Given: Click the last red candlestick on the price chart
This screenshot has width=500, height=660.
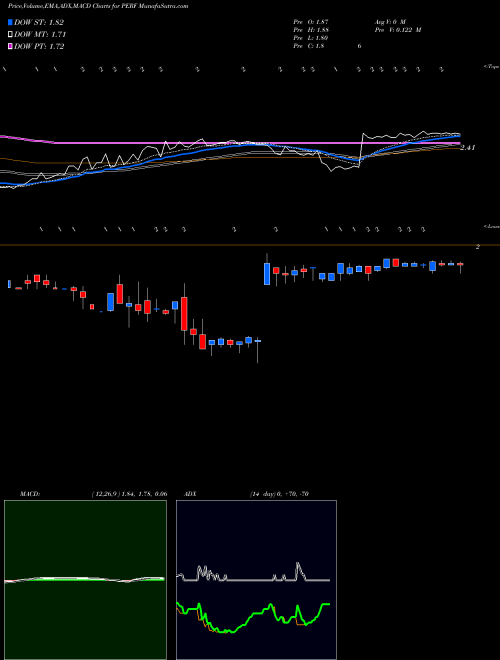Looking at the screenshot, I should point(460,264).
